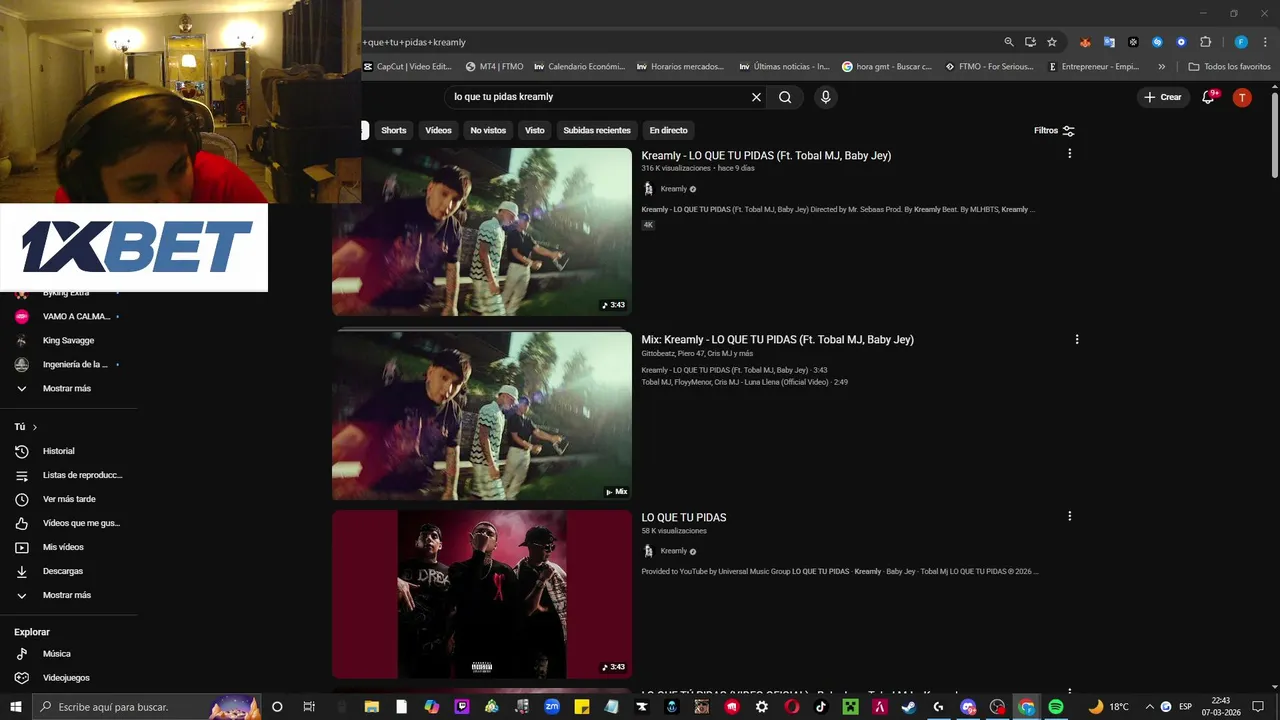Open Ver más tarde in sidebar
Image resolution: width=1280 pixels, height=720 pixels.
[67, 499]
